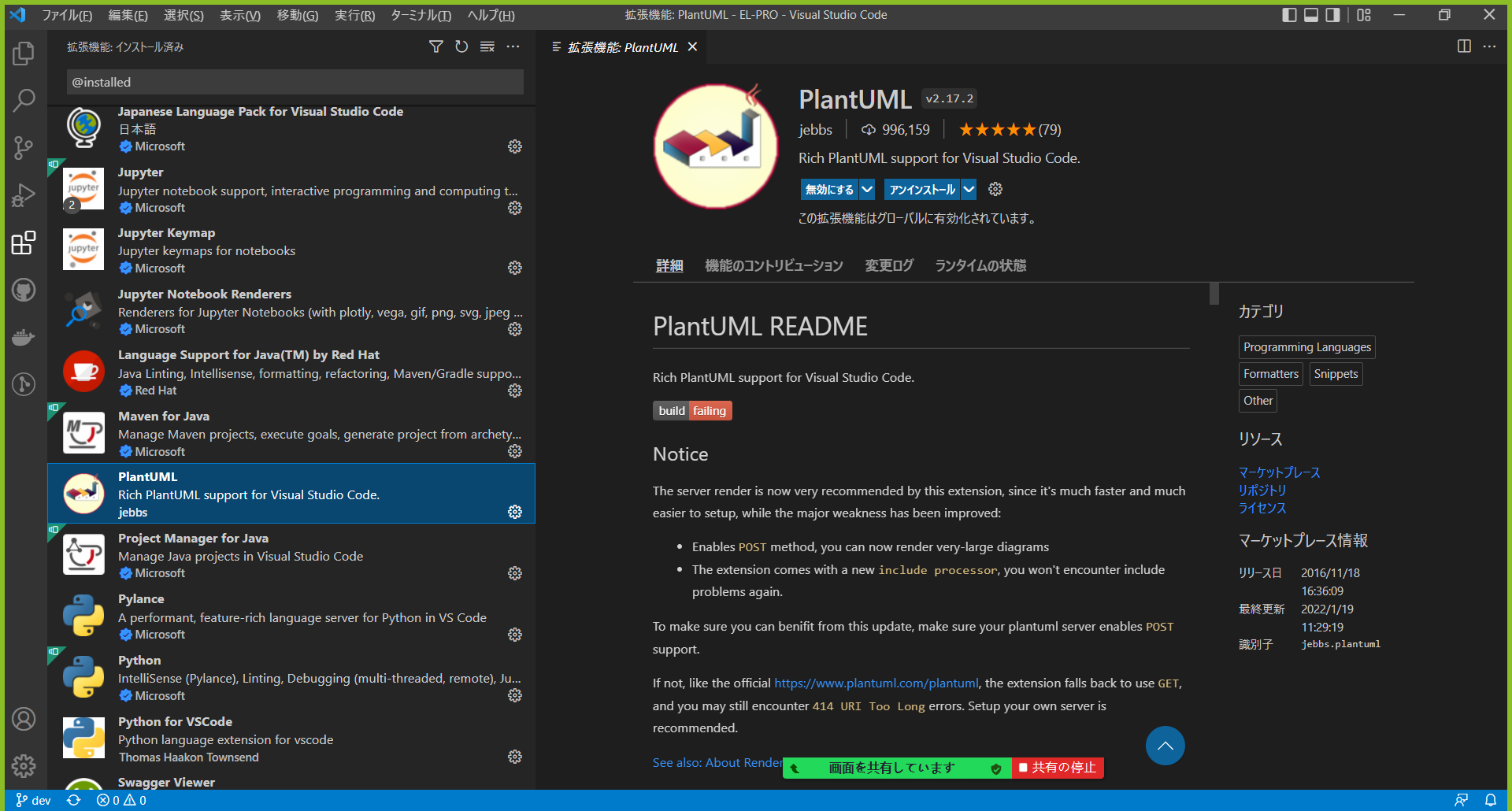Screen dimensions: 1512x811
Task: Expand the dropdown next to アンインストール
Action: click(x=968, y=189)
